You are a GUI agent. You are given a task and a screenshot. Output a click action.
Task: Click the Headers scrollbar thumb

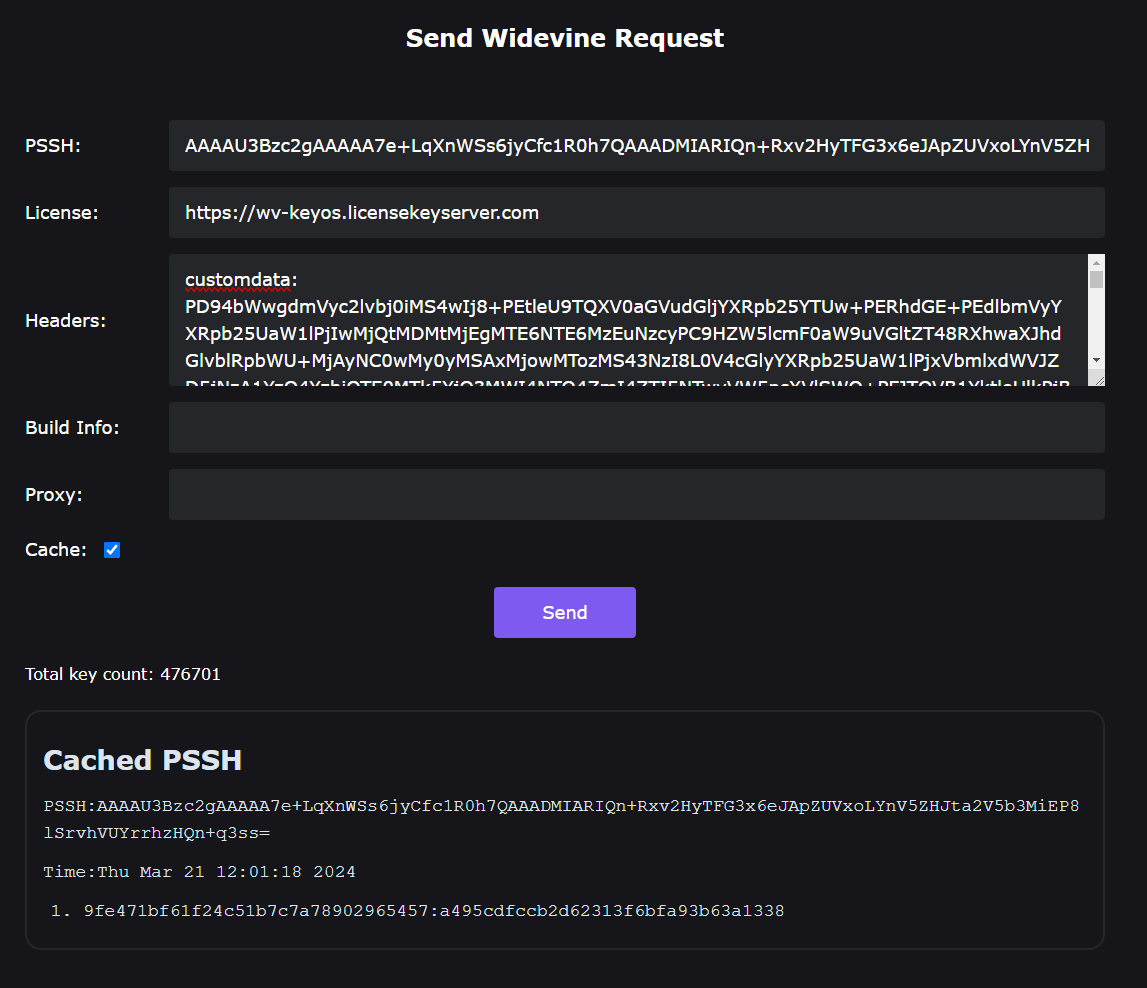coord(1096,279)
